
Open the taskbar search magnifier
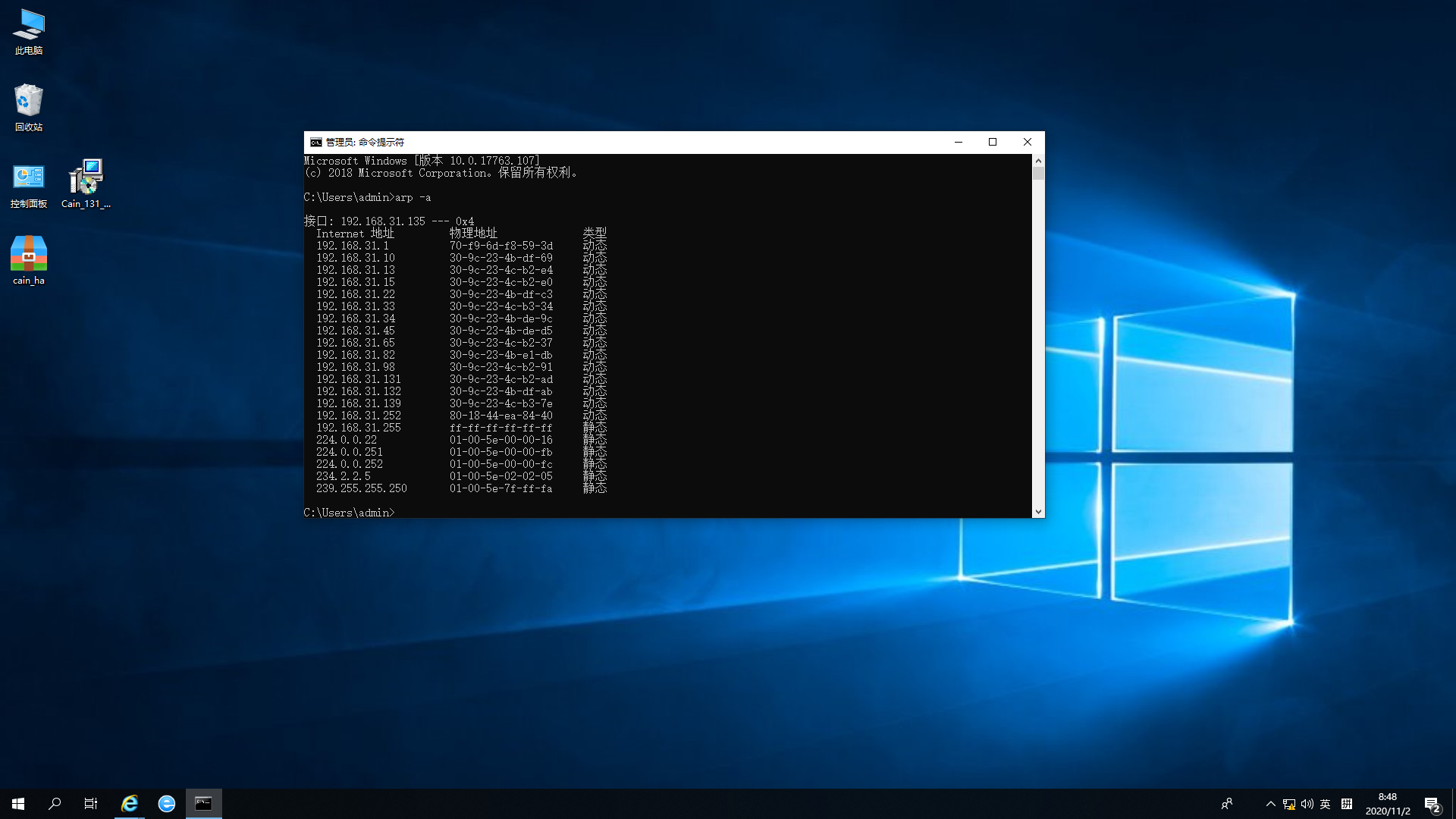[55, 804]
